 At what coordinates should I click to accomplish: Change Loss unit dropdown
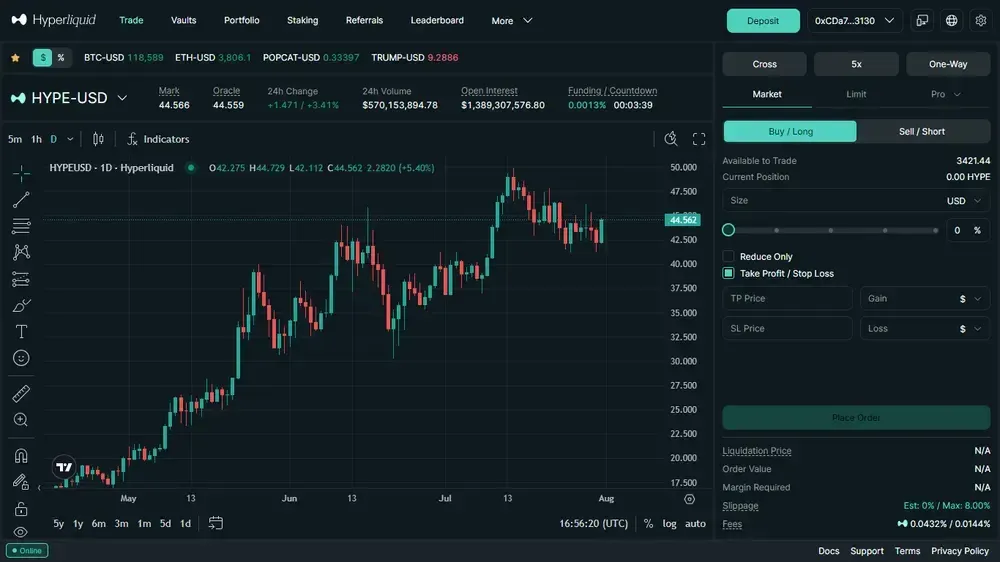coord(970,329)
